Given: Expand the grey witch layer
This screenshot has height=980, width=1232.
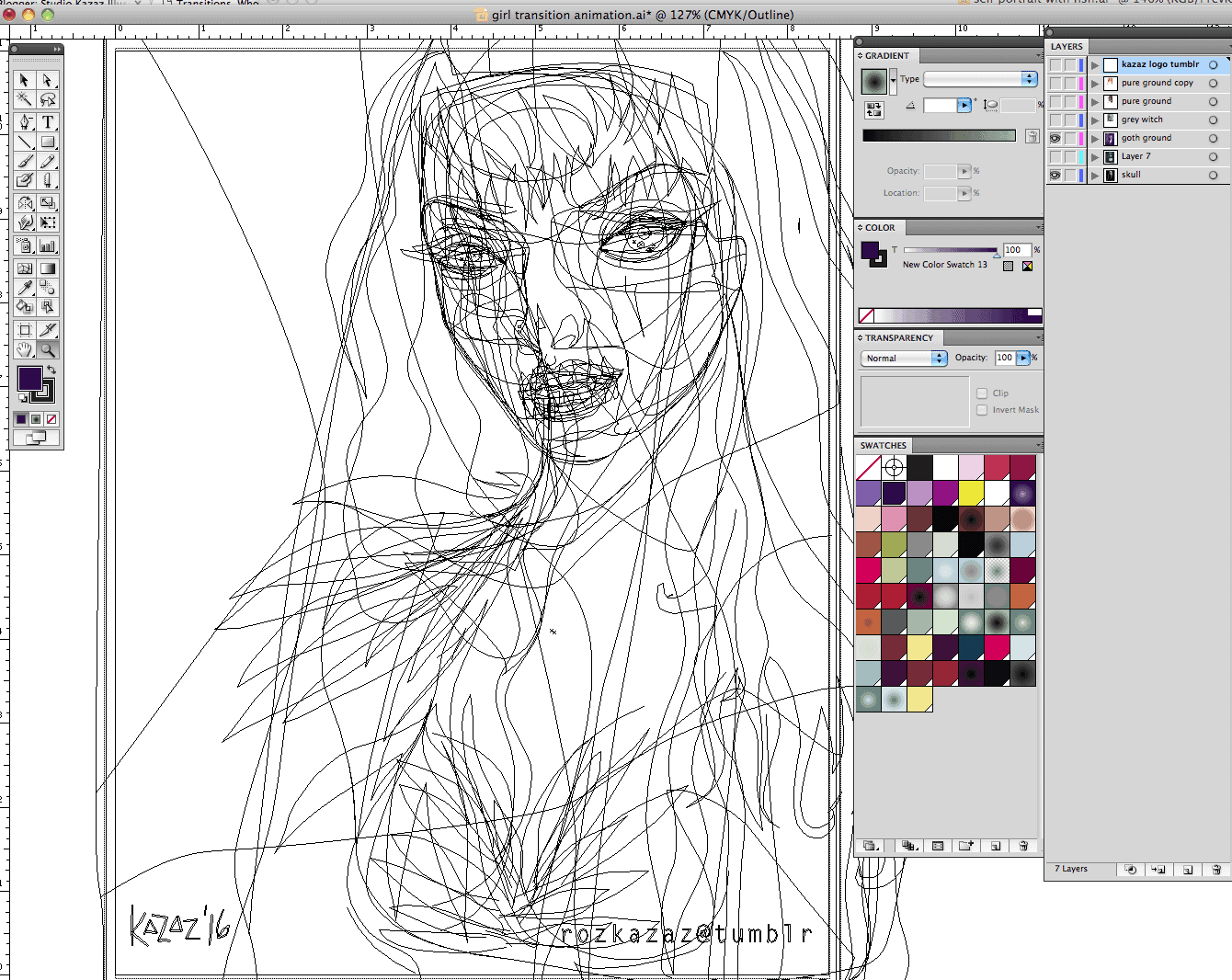Looking at the screenshot, I should click(x=1095, y=120).
